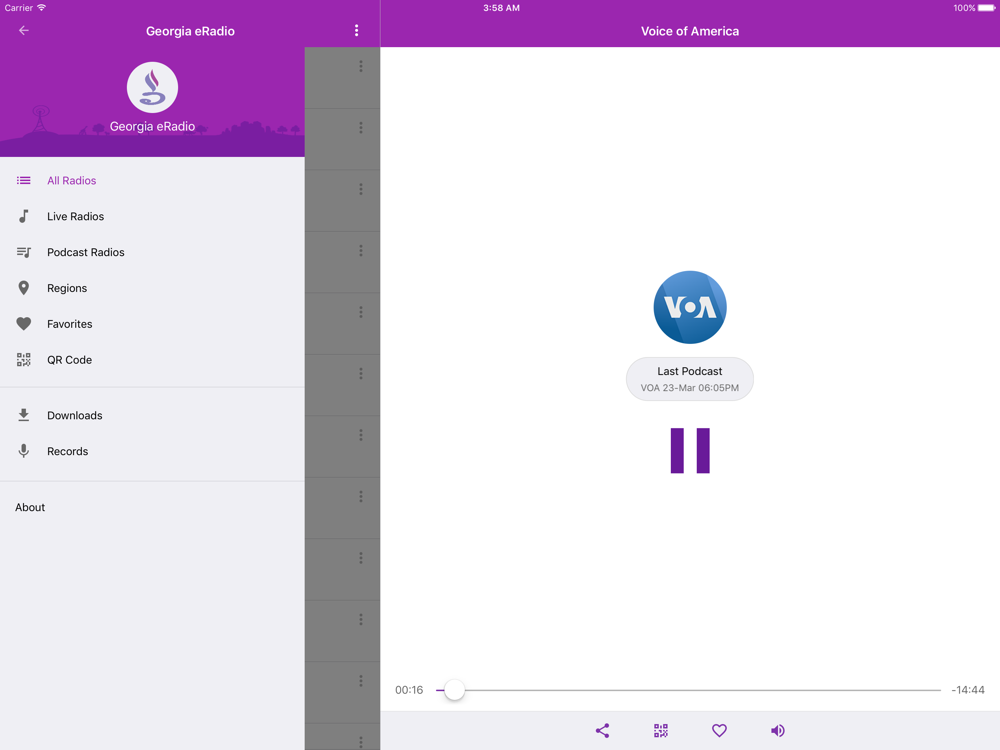Select All Radios in the drawer menu

152,180
